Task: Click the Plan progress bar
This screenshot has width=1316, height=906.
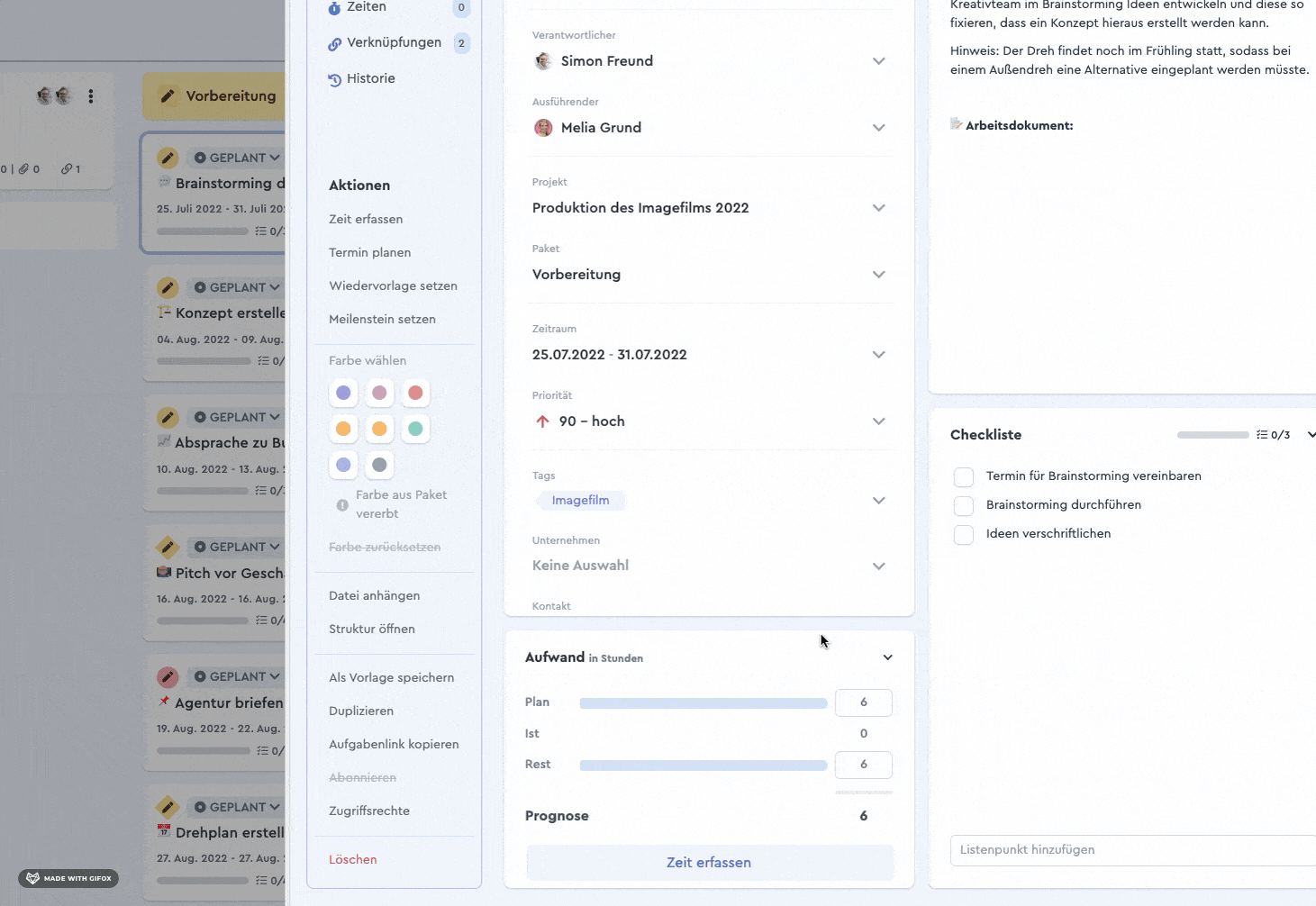Action: pyautogui.click(x=703, y=703)
